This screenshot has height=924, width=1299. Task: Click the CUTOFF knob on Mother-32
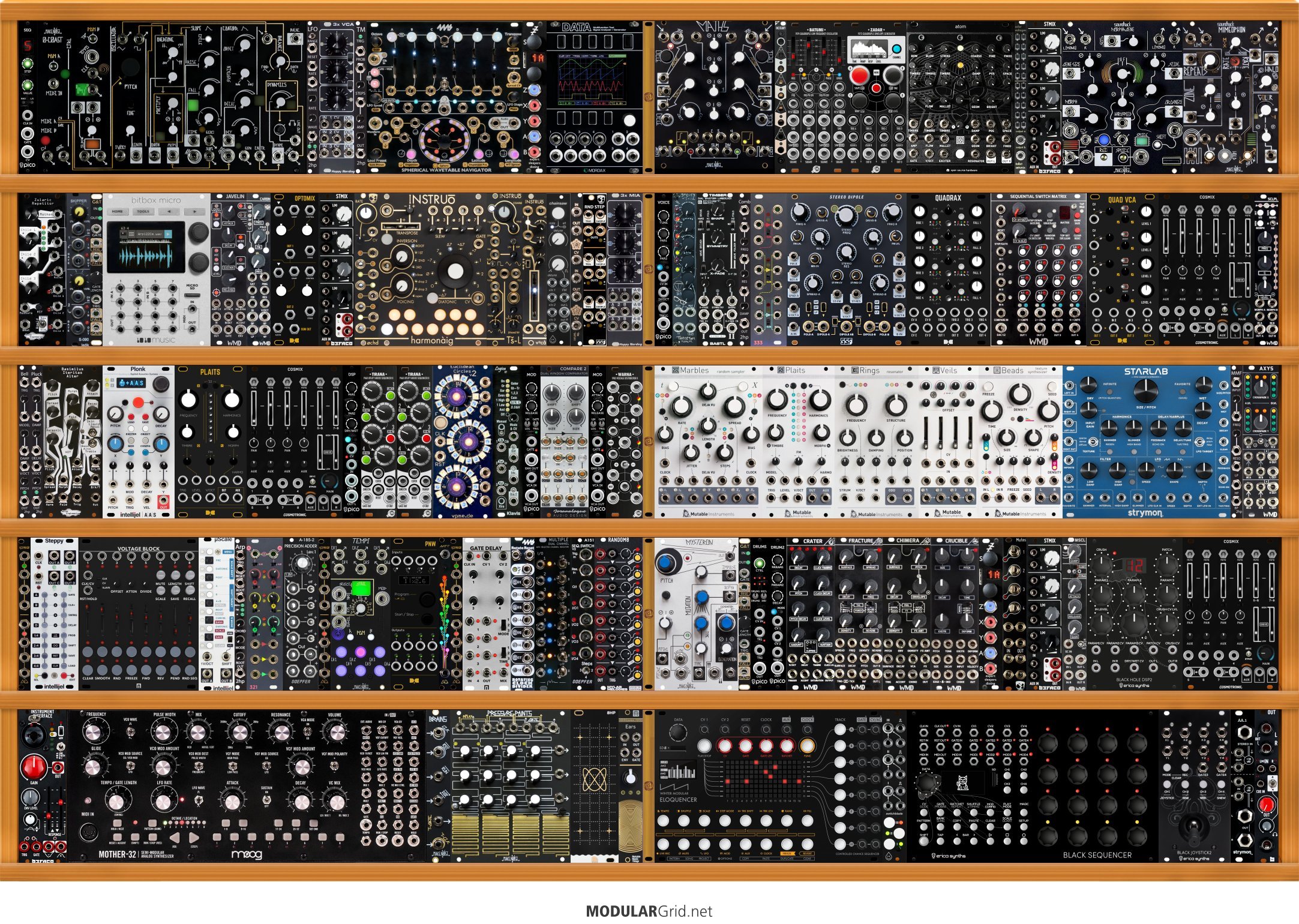[240, 732]
